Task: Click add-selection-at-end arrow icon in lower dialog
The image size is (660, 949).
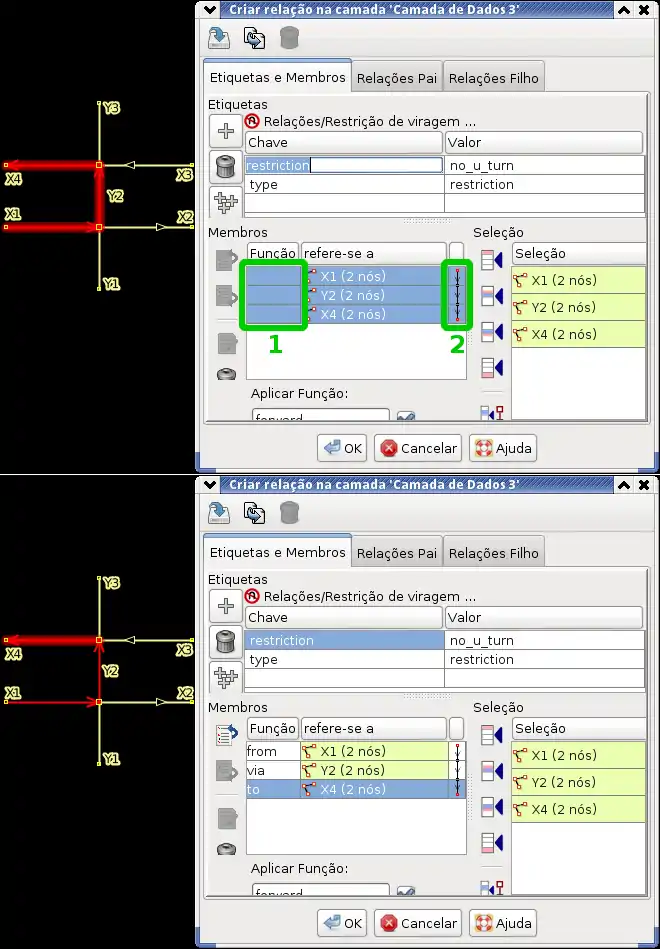Action: tap(491, 842)
